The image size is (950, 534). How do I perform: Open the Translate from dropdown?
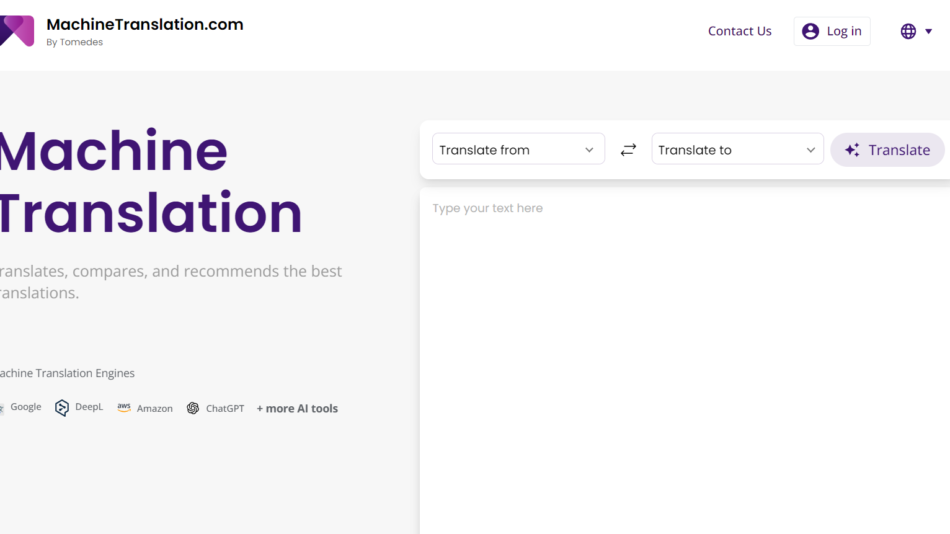tap(518, 149)
